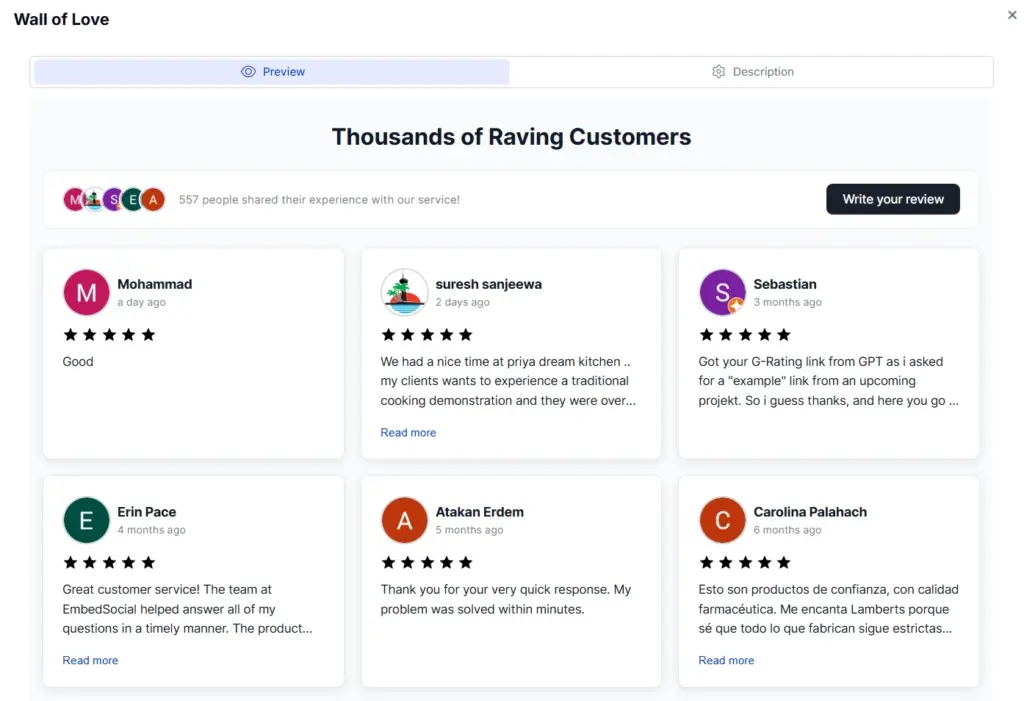Switch to the Preview tab
Image resolution: width=1024 pixels, height=701 pixels.
tap(272, 72)
